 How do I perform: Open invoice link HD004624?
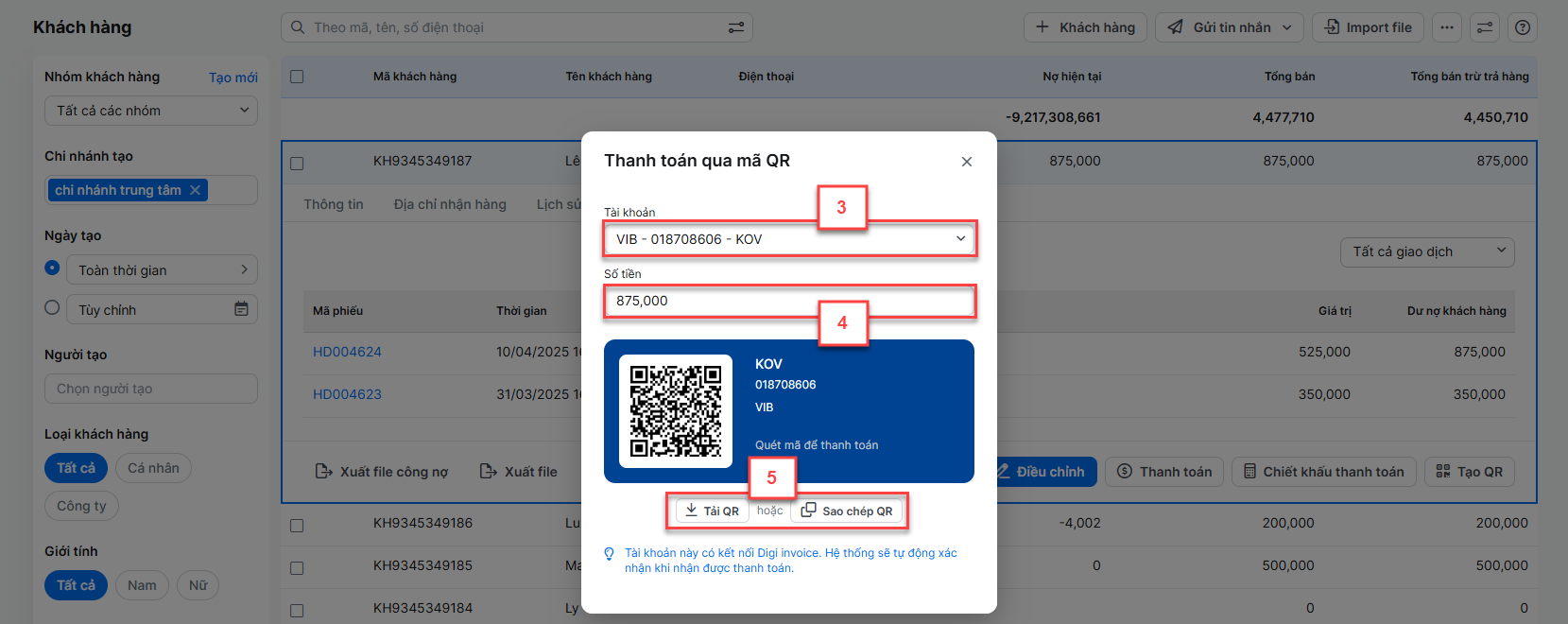[x=347, y=352]
